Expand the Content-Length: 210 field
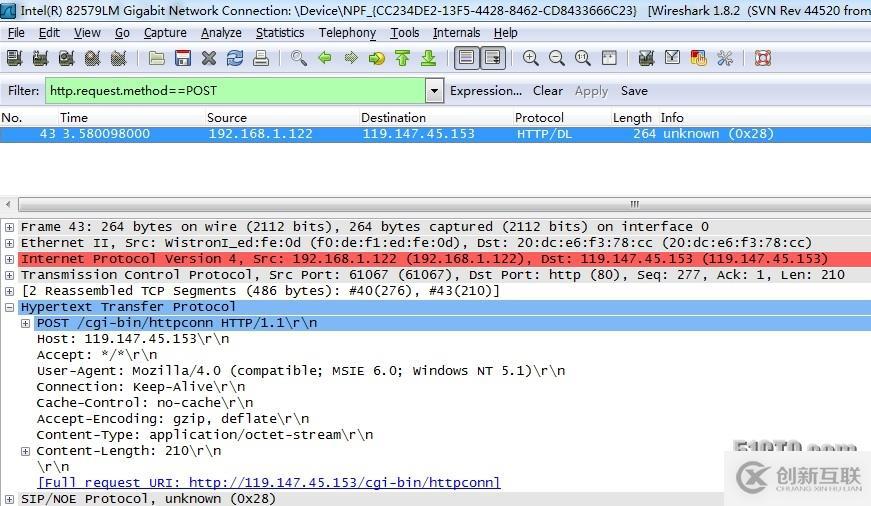The width and height of the screenshot is (871, 506). [x=26, y=451]
